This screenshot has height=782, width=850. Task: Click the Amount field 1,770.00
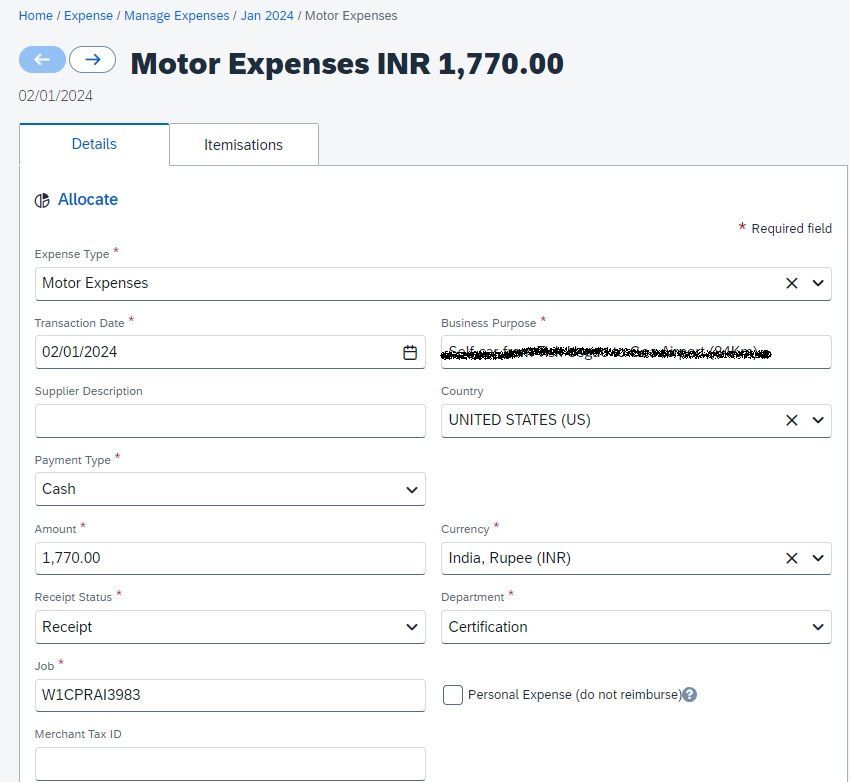(230, 558)
